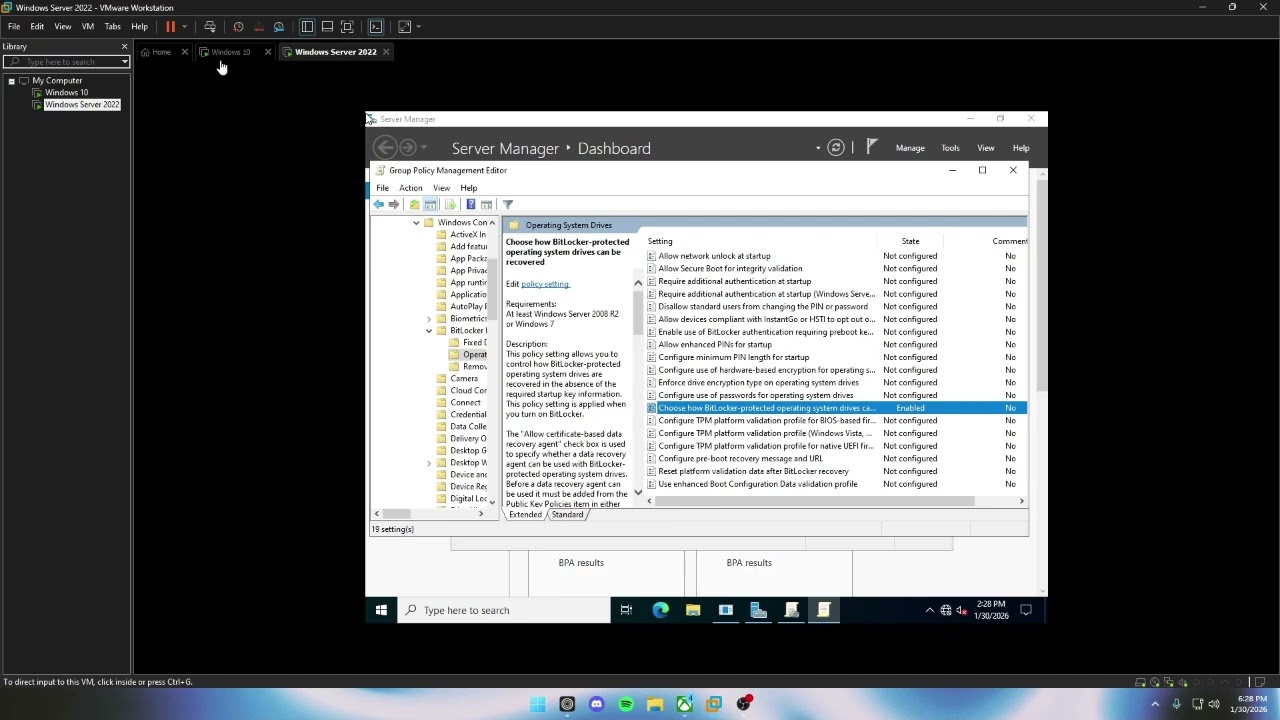This screenshot has width=1280, height=720.
Task: Click the guest taskbar search box
Action: [x=503, y=610]
